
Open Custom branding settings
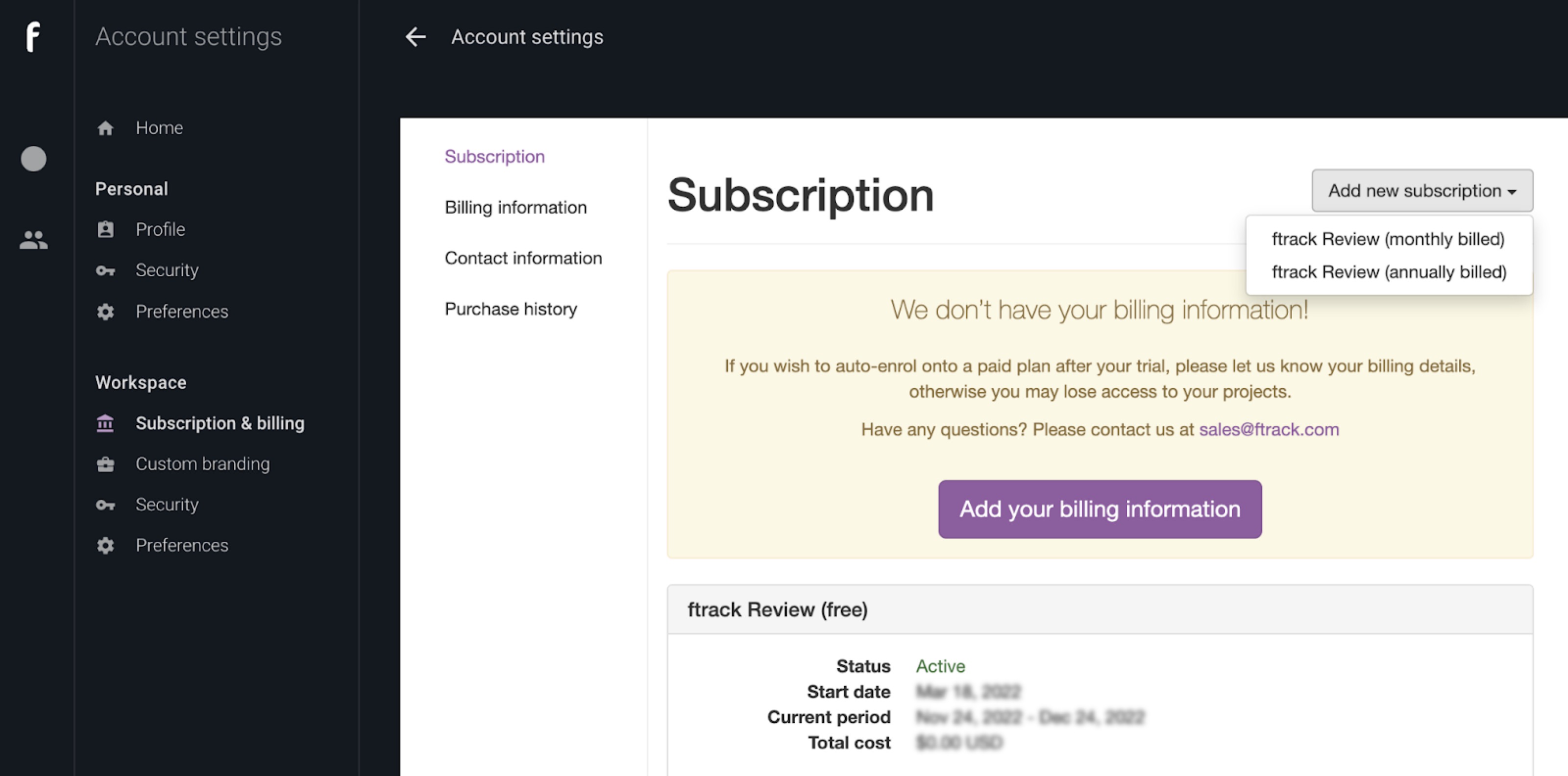(x=203, y=464)
